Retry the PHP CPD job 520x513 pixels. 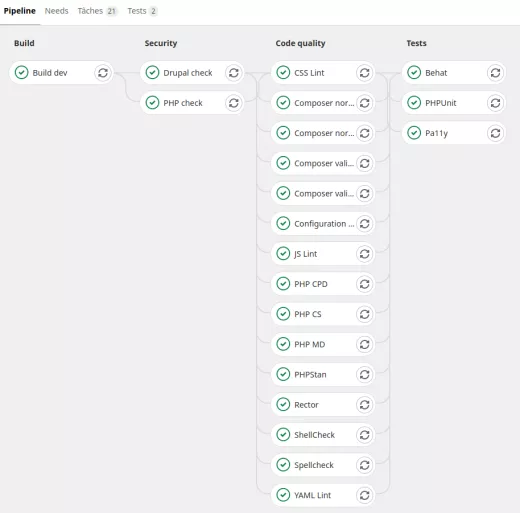pos(365,284)
